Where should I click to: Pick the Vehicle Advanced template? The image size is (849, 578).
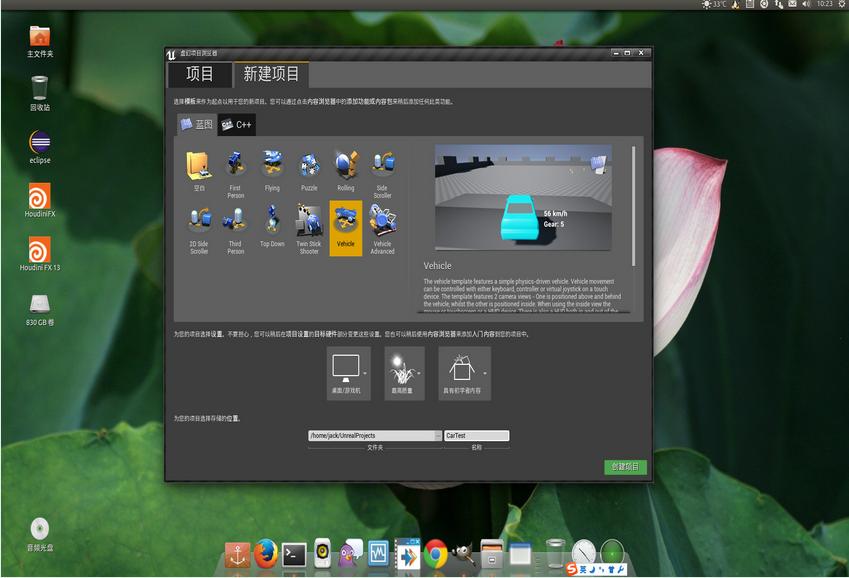point(382,228)
